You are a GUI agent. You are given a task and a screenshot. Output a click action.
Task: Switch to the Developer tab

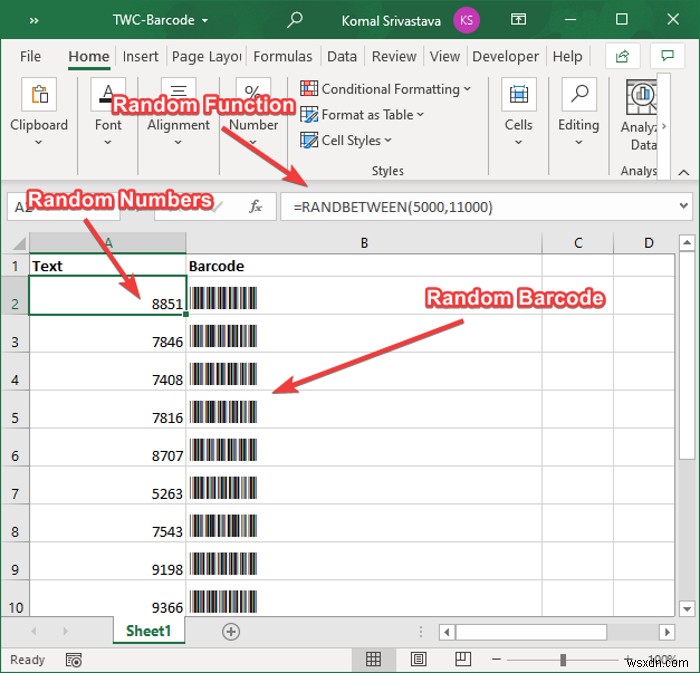[x=505, y=56]
